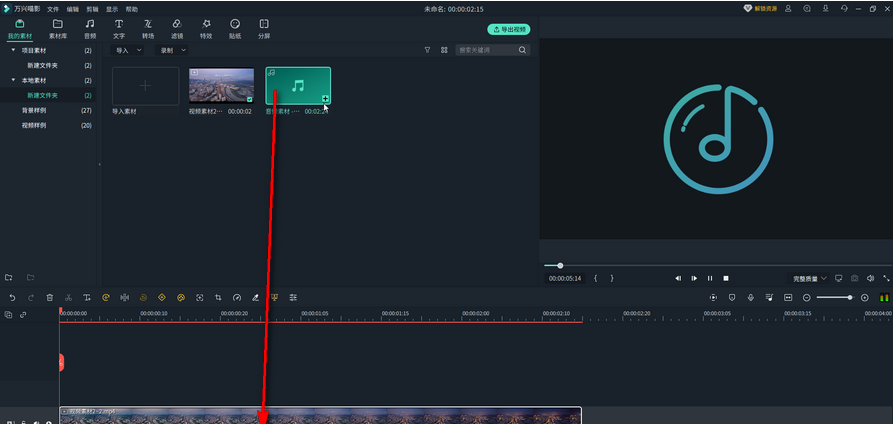Step forward one frame in preview
The width and height of the screenshot is (893, 424).
(x=694, y=279)
